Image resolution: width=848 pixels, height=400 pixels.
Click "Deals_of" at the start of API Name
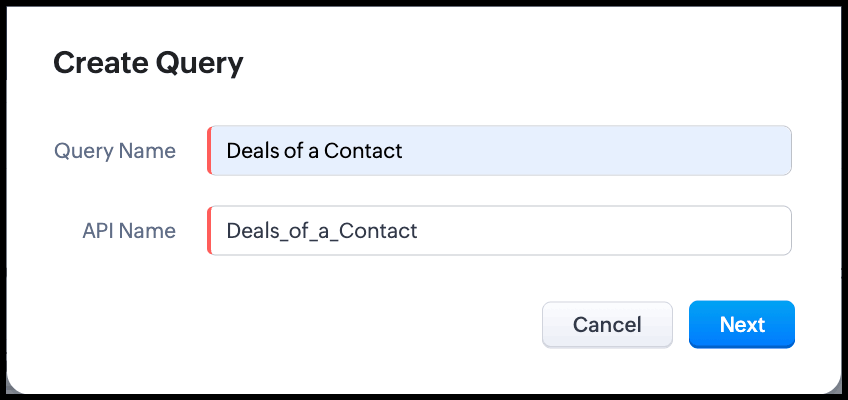point(260,231)
